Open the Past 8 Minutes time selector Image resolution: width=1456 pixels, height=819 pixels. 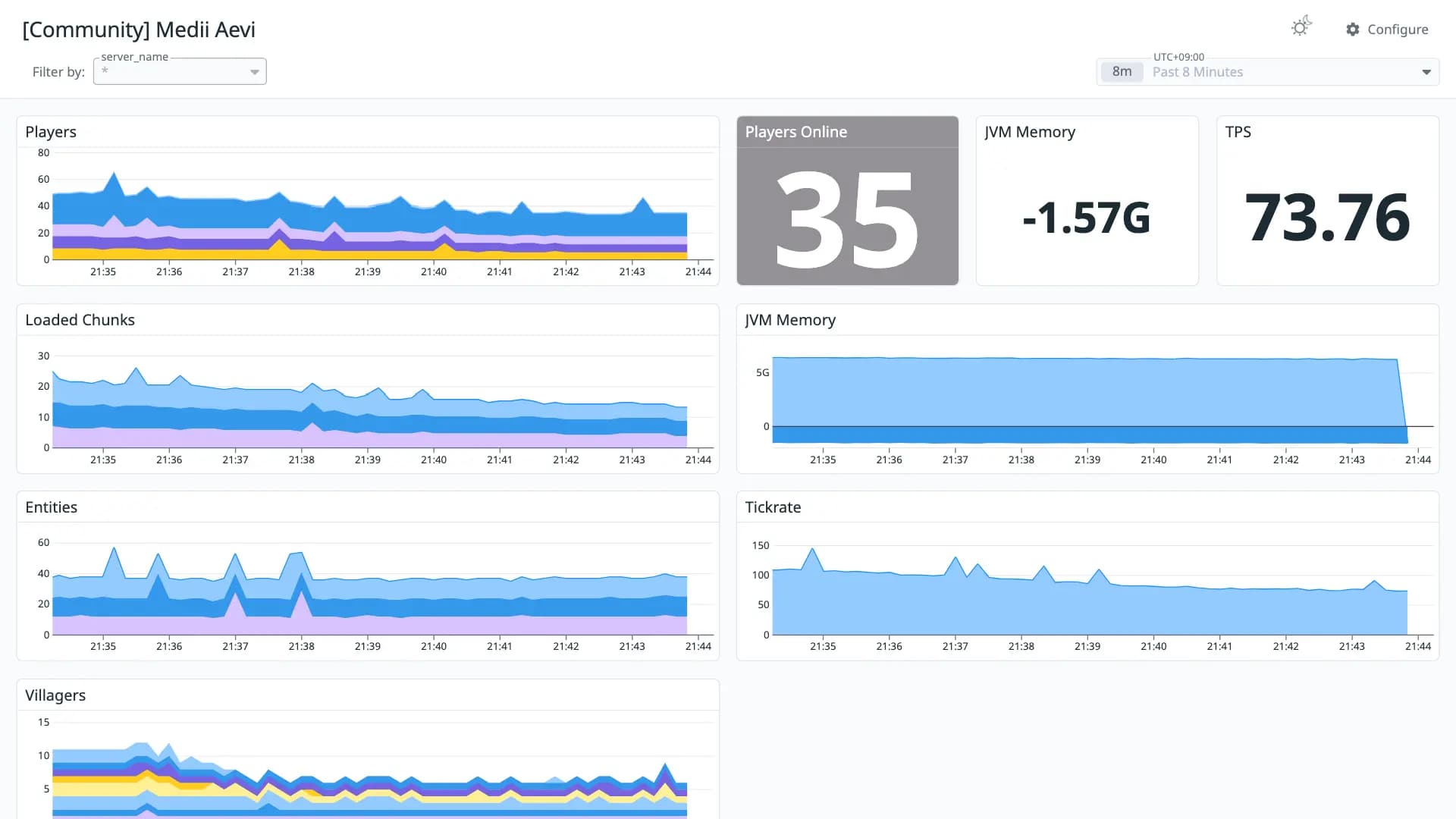pos(1267,72)
